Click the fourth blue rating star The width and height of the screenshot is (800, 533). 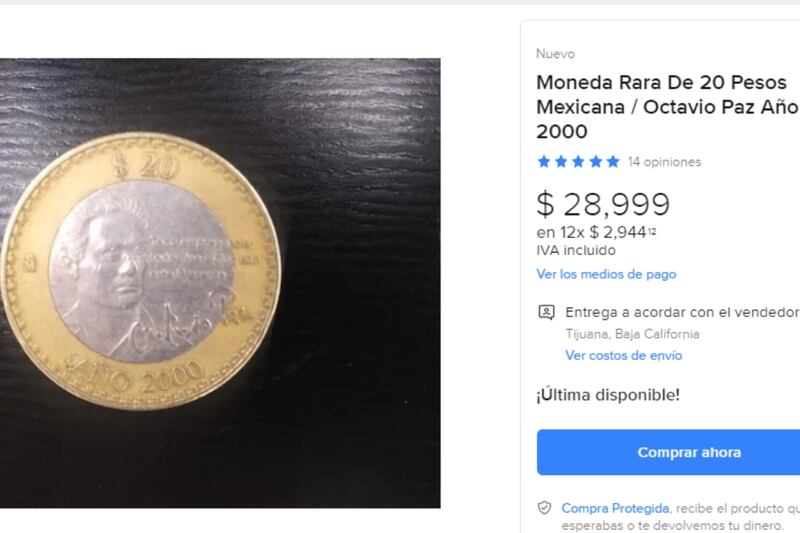595,162
